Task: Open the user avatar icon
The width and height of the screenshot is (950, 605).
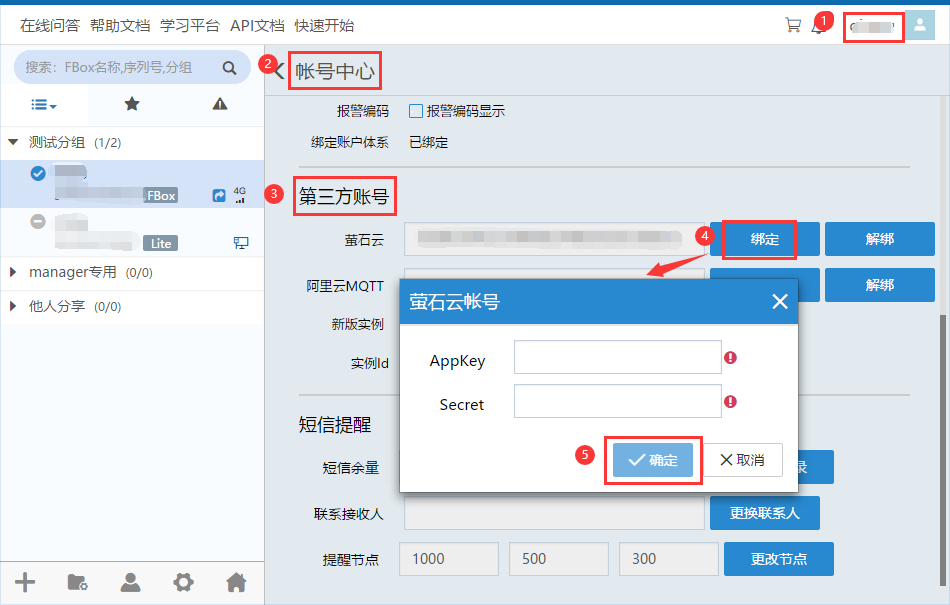Action: pos(921,26)
